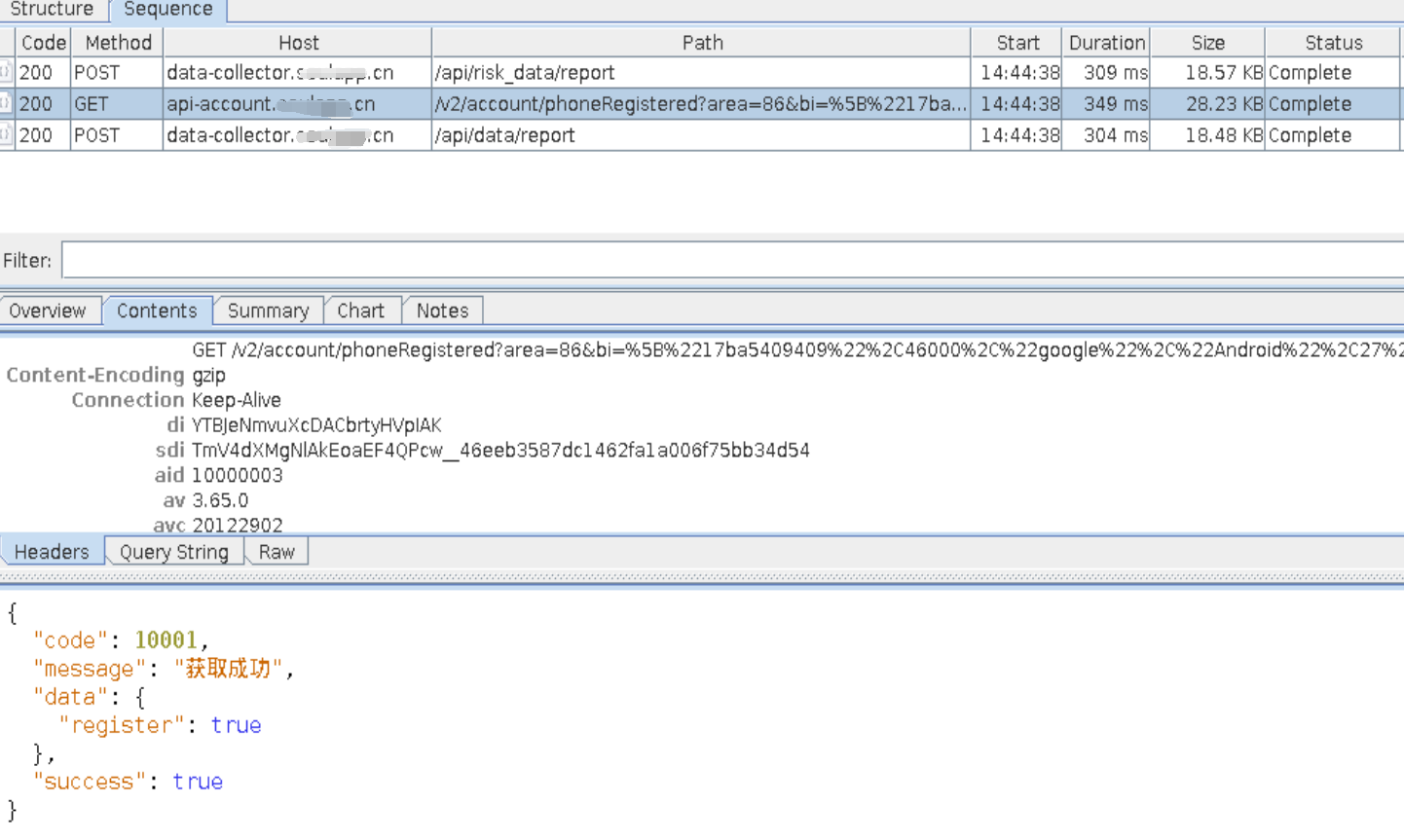This screenshot has width=1404, height=840.
Task: Click the Connection Keep-Alive header line
Action: tap(176, 400)
